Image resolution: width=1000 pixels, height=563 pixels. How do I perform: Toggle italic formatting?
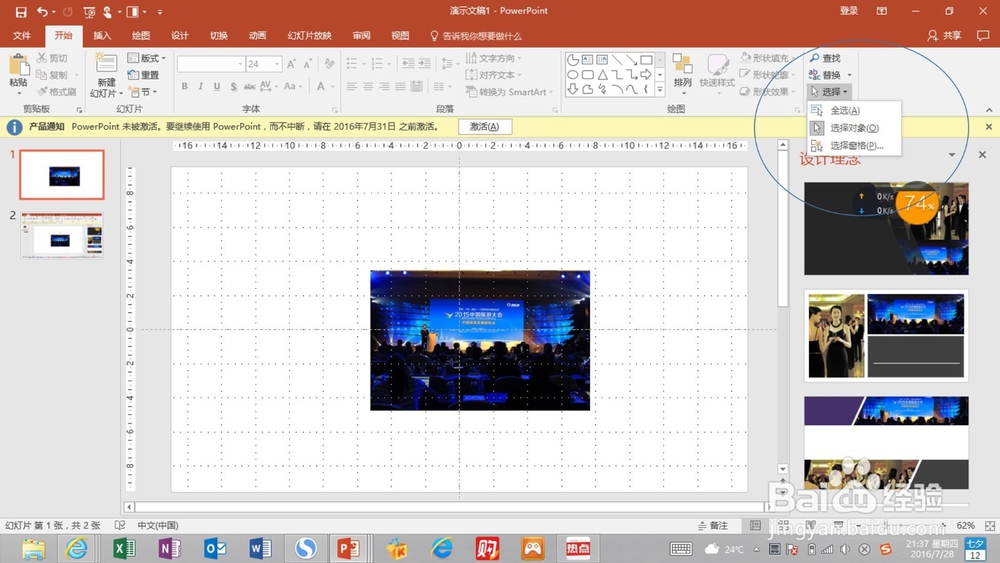200,87
